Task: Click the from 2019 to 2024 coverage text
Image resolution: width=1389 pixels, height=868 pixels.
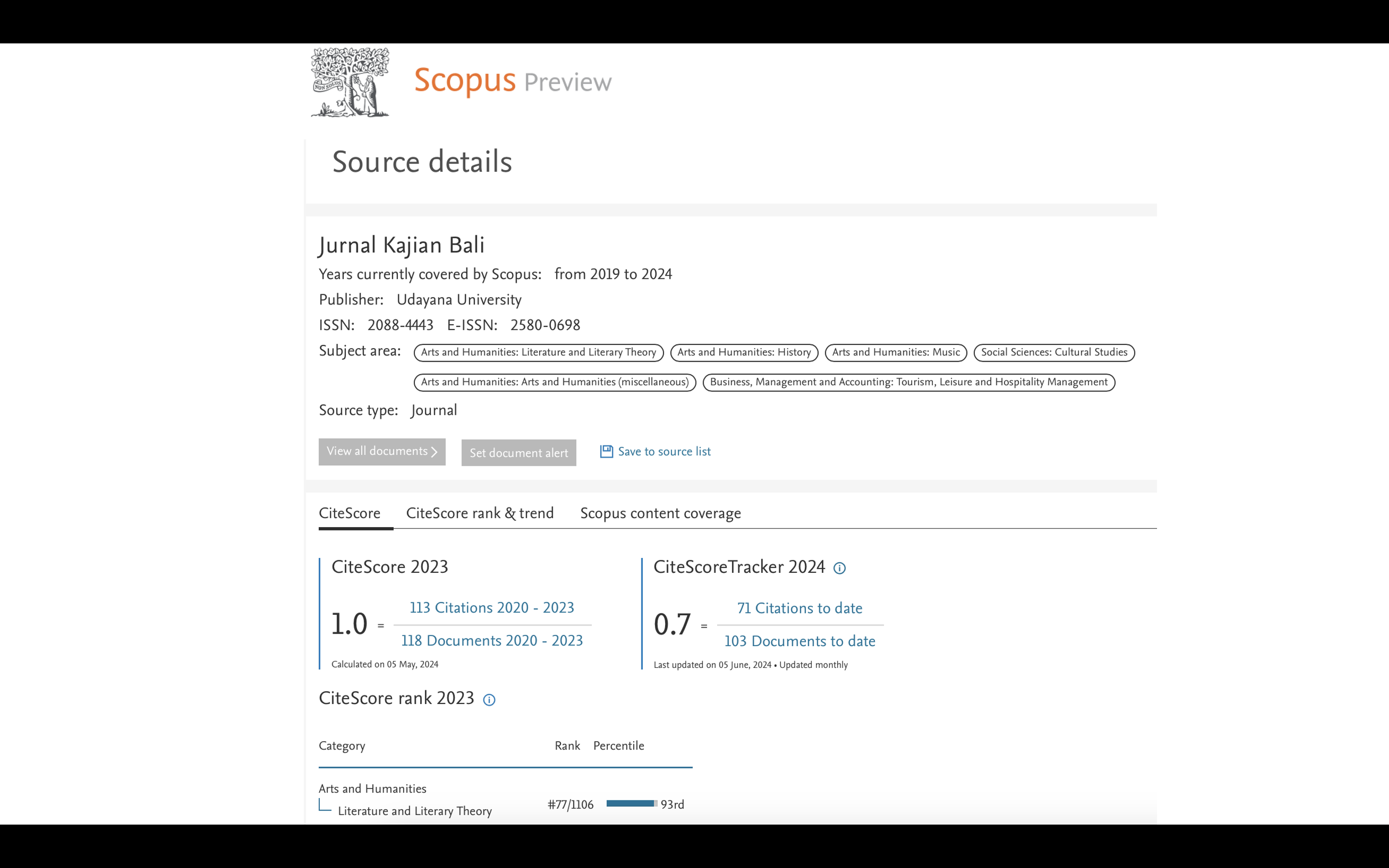Action: [x=613, y=274]
